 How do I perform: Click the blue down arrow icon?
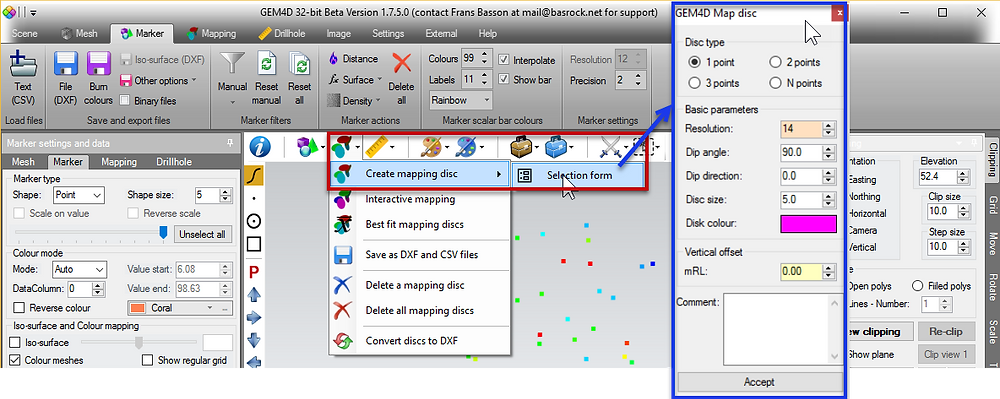tap(253, 339)
